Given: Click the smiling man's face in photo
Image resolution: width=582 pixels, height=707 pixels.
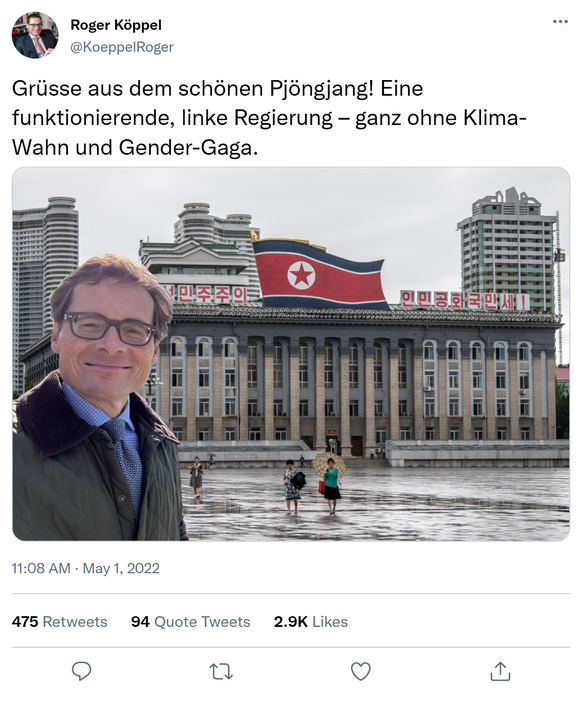Looking at the screenshot, I should 110,336.
